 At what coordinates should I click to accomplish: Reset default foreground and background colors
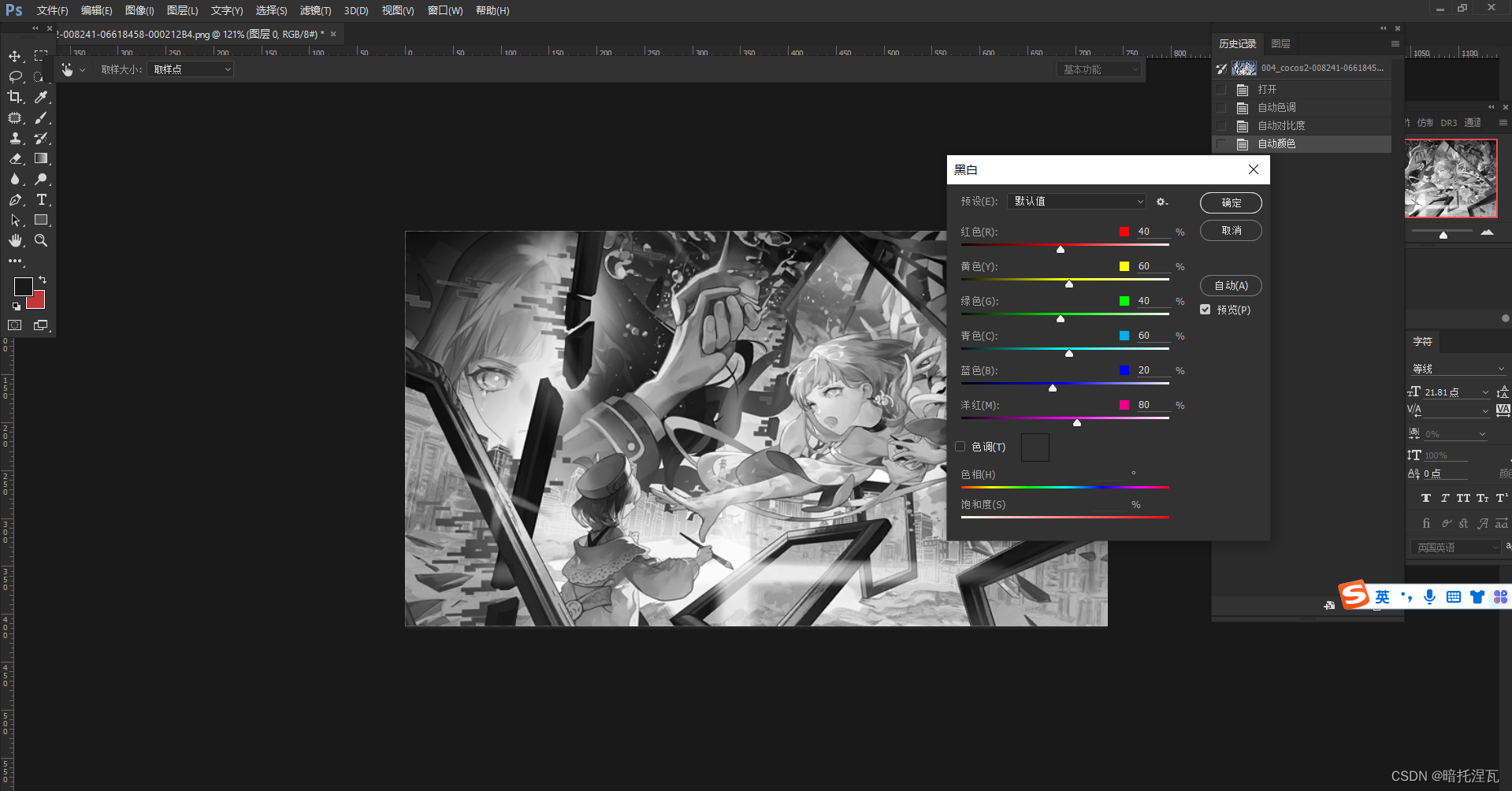[16, 306]
